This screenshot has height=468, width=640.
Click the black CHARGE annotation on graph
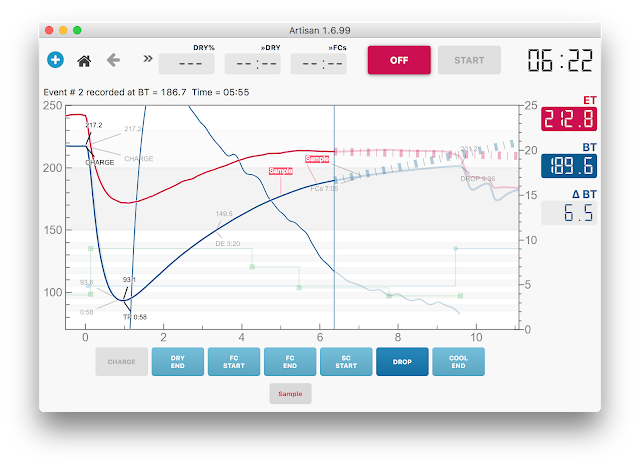(x=100, y=162)
